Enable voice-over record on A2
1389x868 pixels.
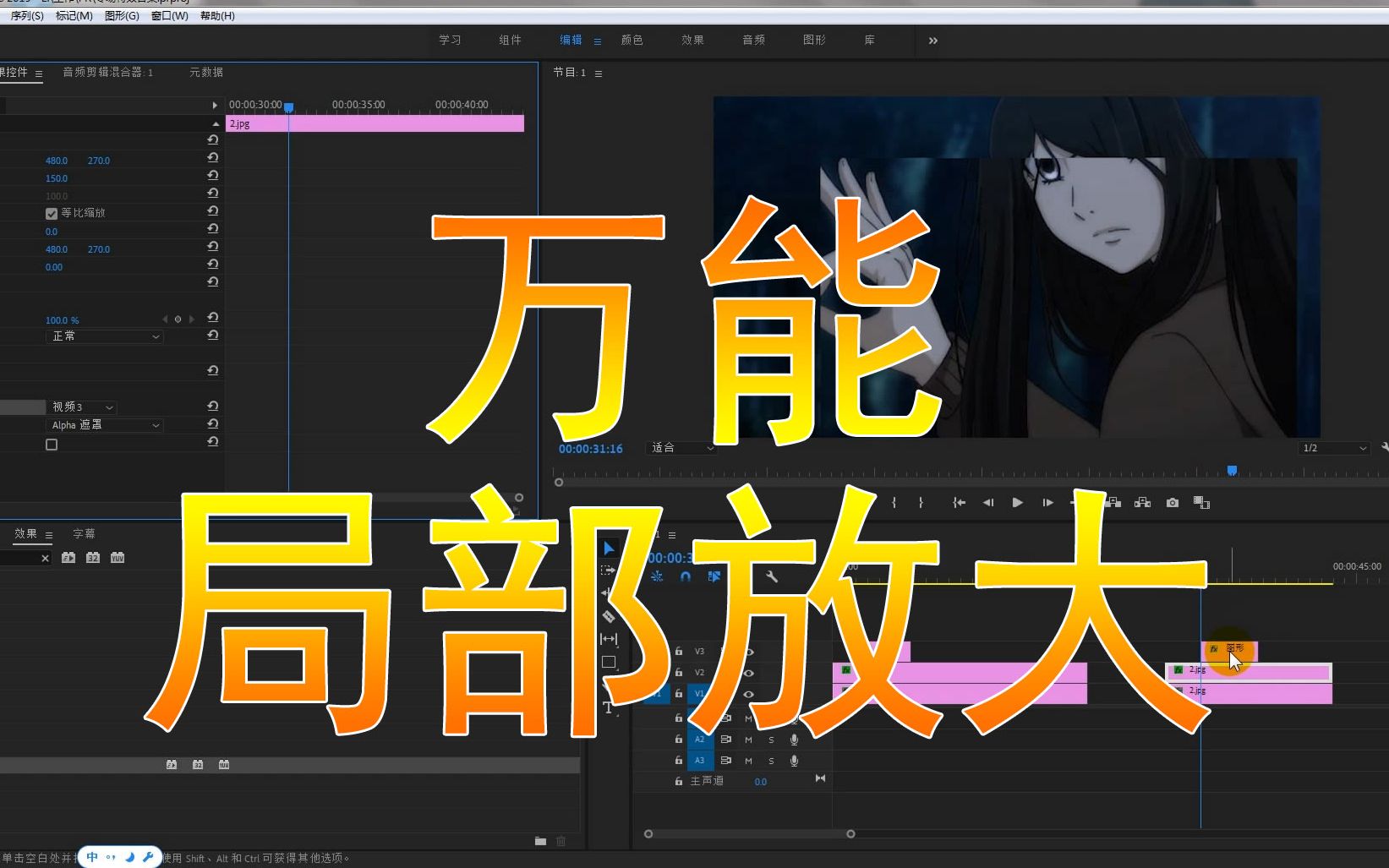coord(794,740)
